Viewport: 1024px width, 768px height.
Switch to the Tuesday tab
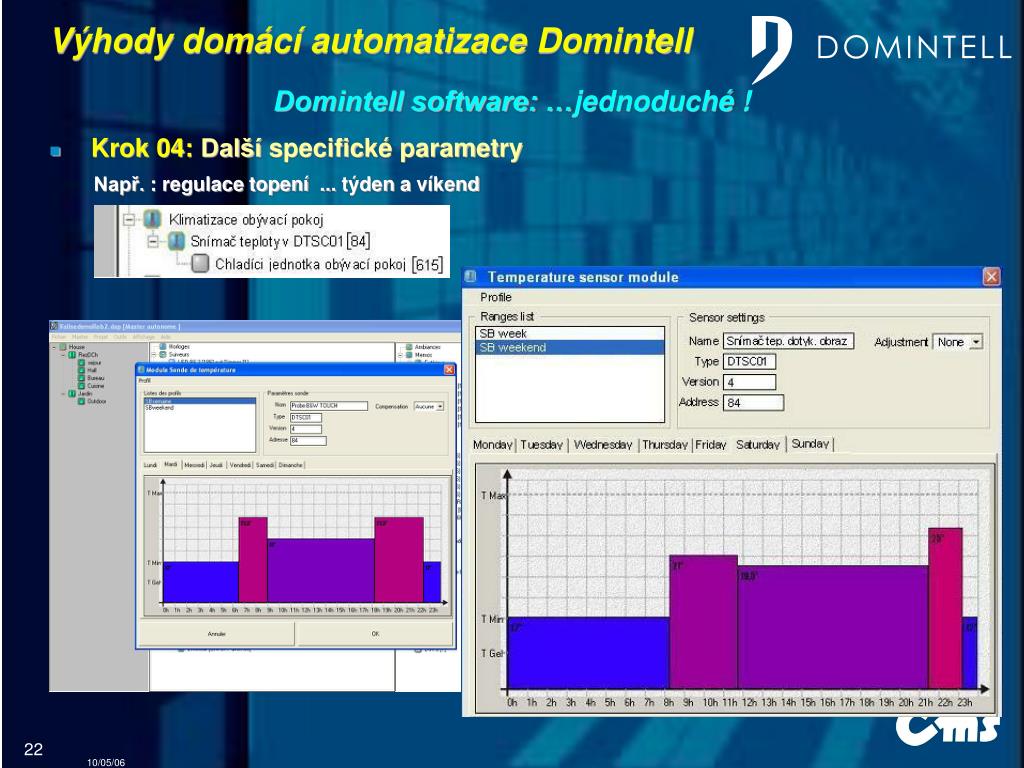click(541, 445)
